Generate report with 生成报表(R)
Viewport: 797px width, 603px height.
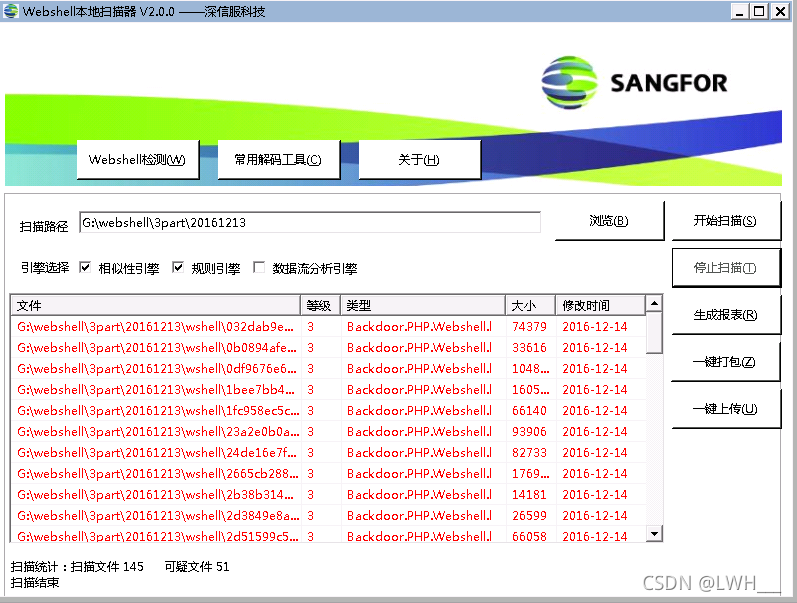725,315
